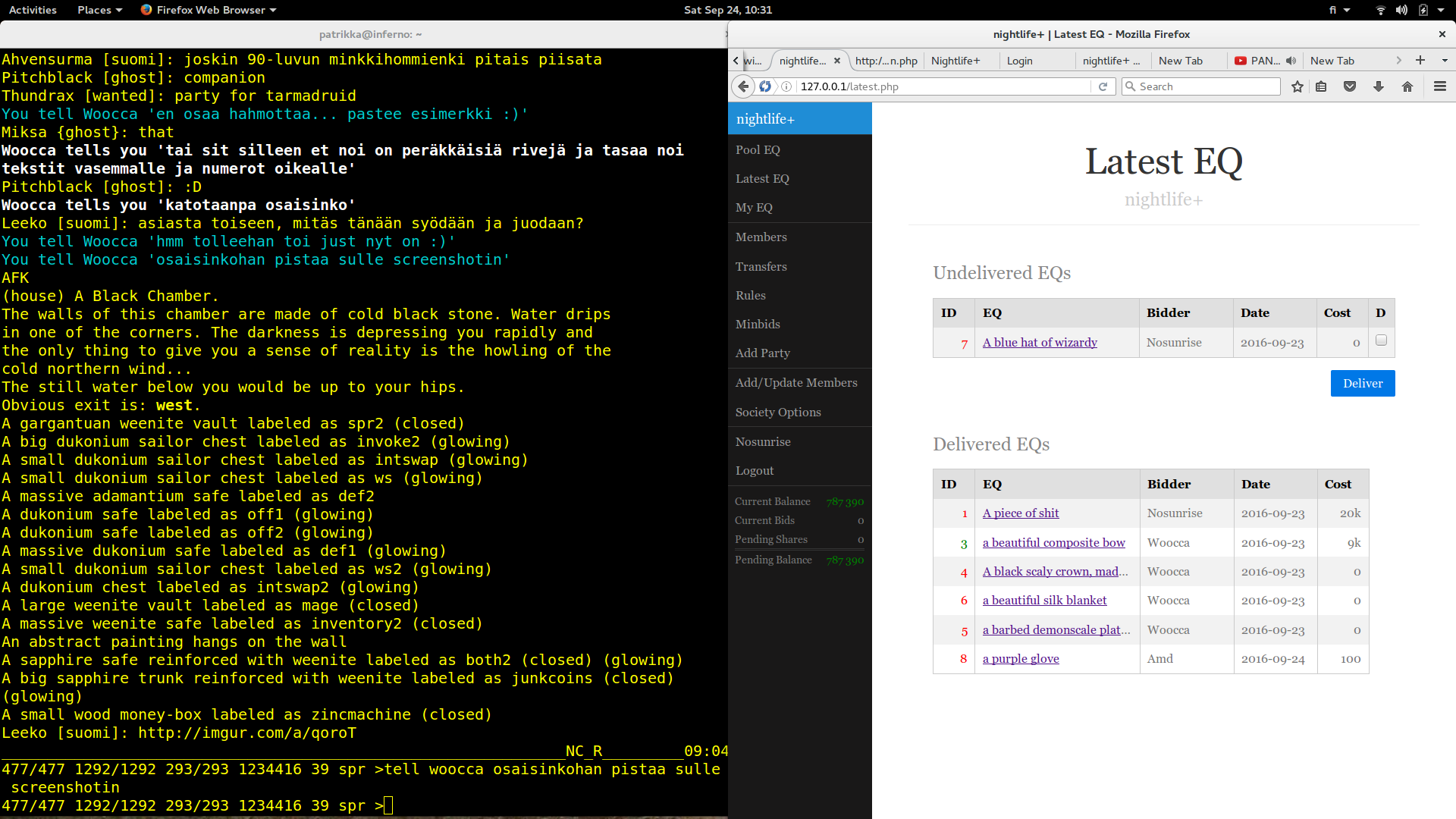Open the list-all-tabs dropdown arrow

(1445, 61)
